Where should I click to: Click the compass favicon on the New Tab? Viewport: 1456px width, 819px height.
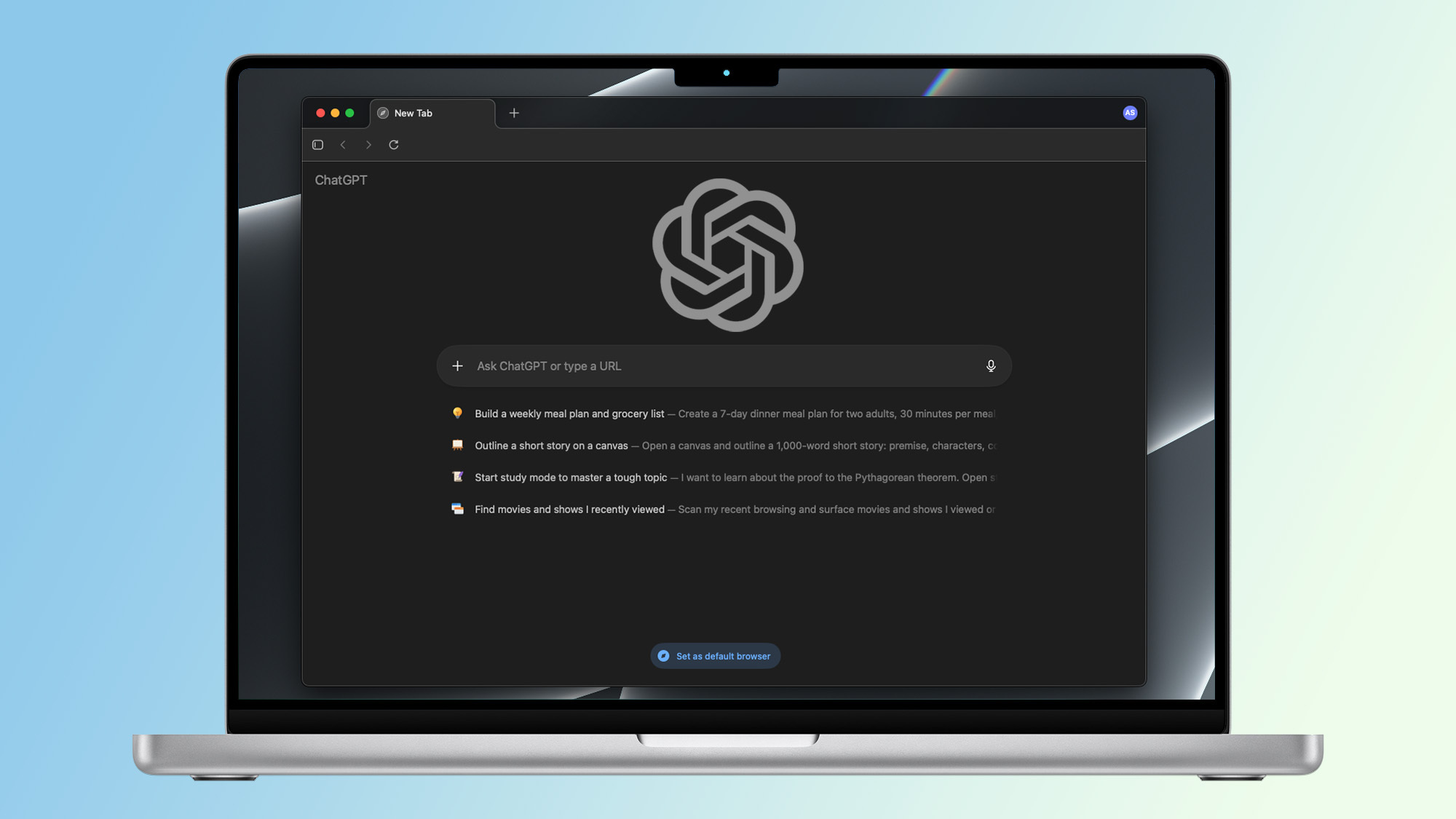pos(381,113)
